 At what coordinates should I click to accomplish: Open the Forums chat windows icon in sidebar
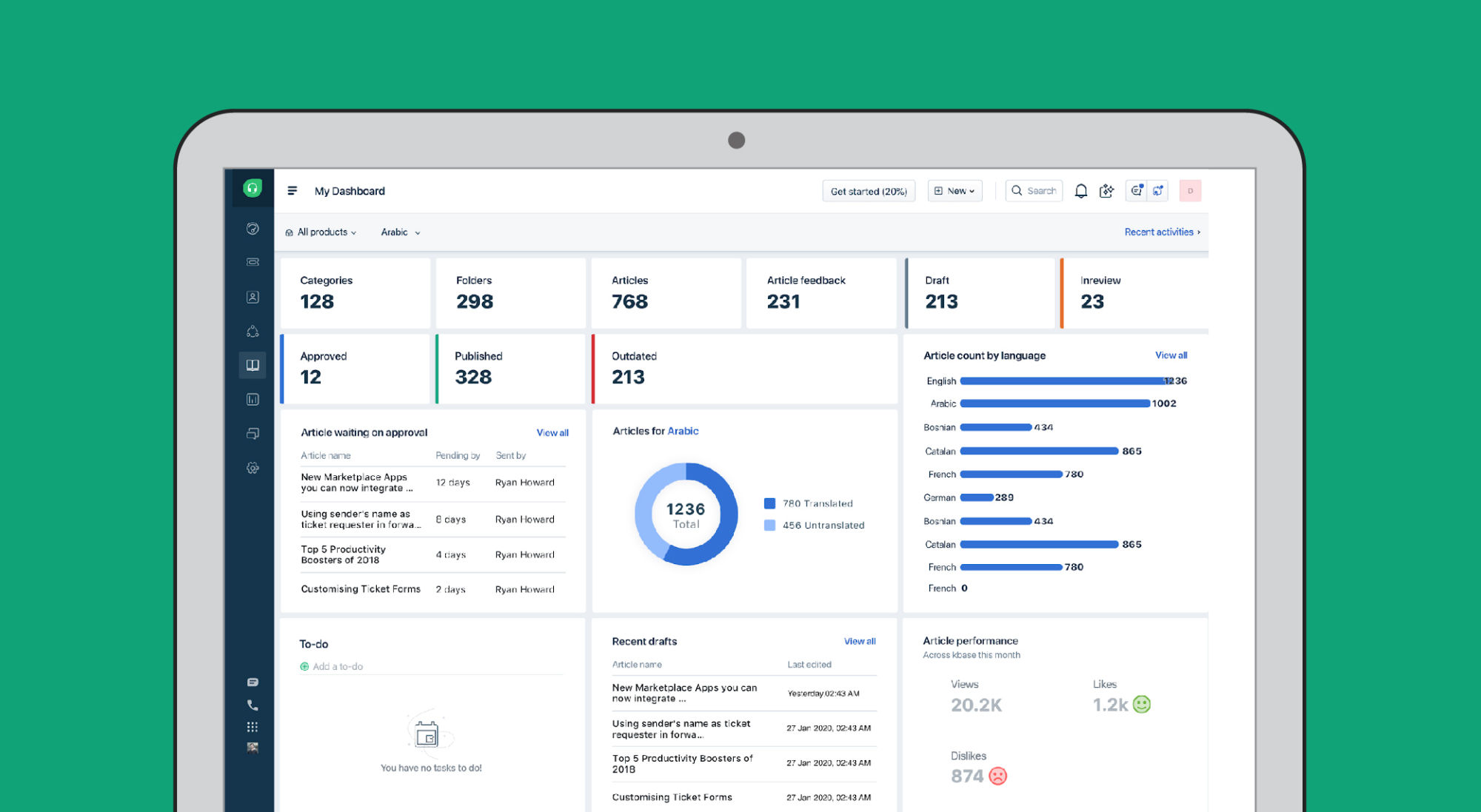pyautogui.click(x=253, y=434)
